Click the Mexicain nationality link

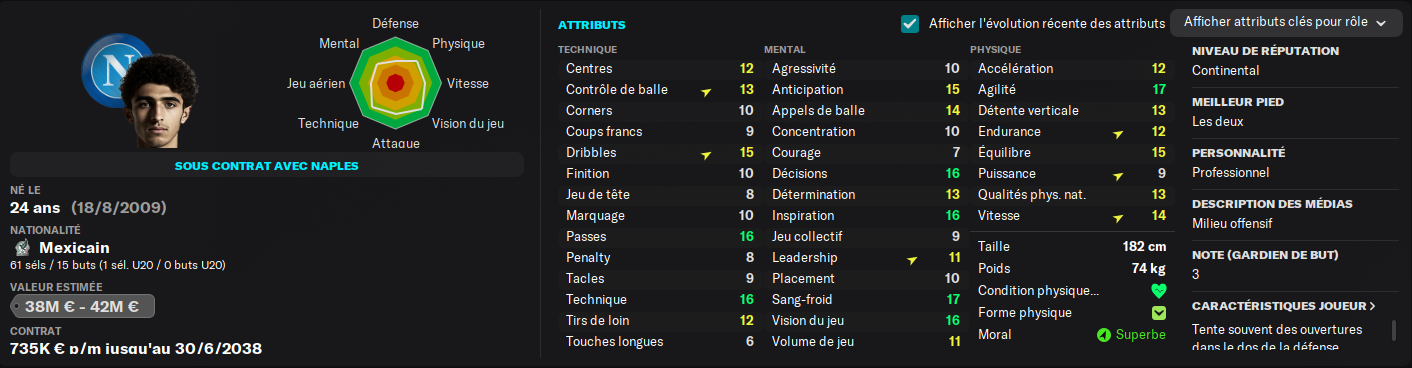(74, 248)
